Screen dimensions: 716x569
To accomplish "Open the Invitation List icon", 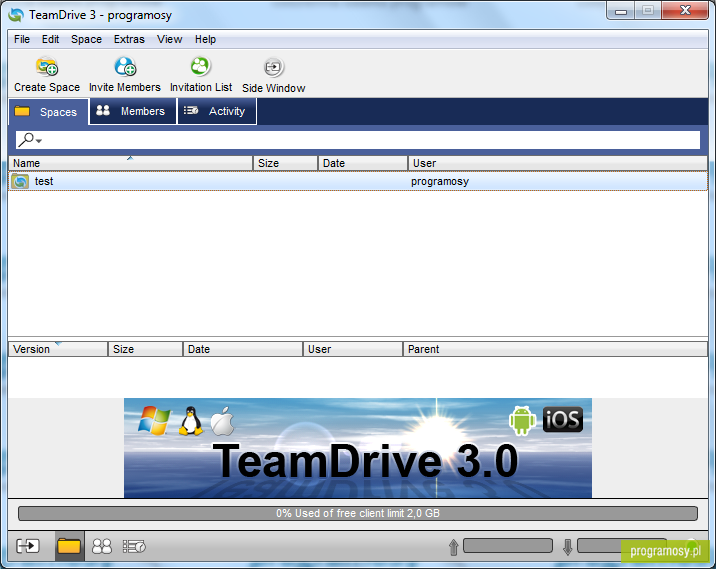I will (x=200, y=66).
